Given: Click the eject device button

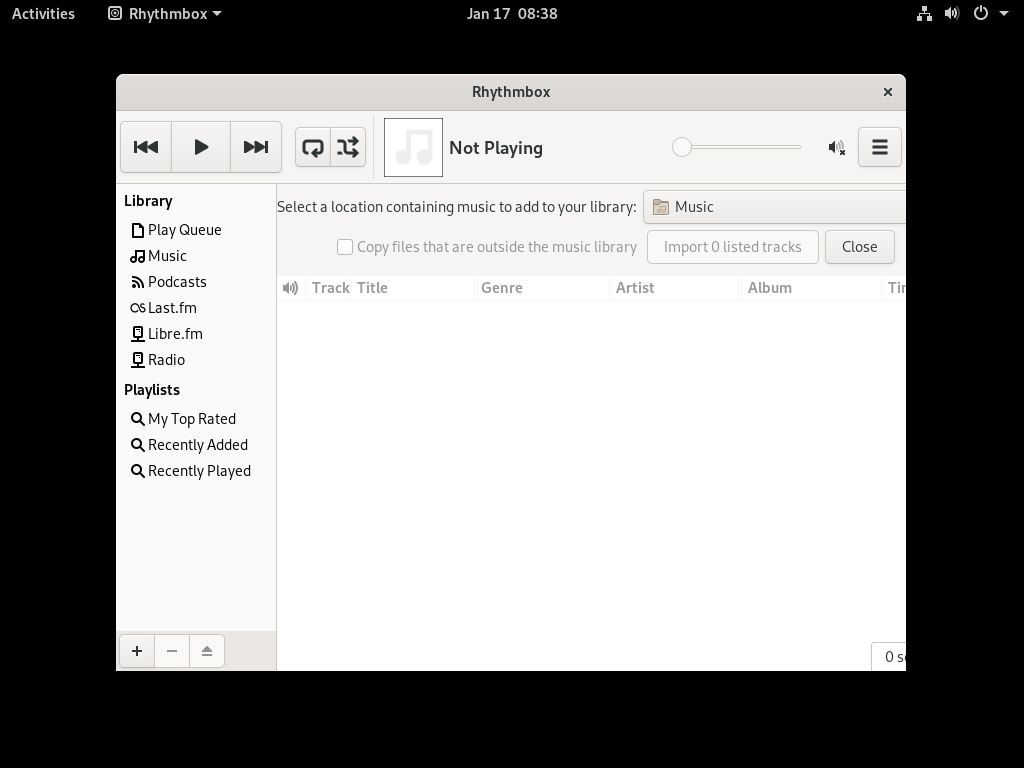Looking at the screenshot, I should pos(207,651).
